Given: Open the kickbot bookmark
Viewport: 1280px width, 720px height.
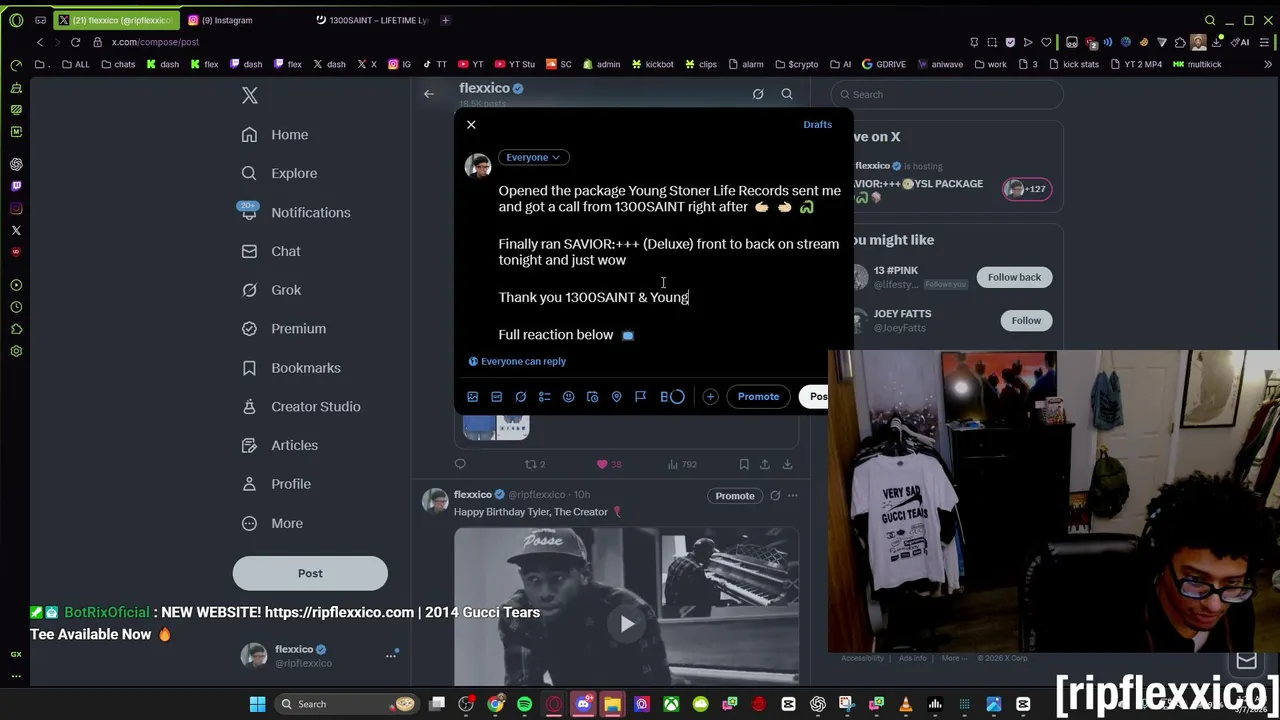Looking at the screenshot, I should [x=653, y=64].
